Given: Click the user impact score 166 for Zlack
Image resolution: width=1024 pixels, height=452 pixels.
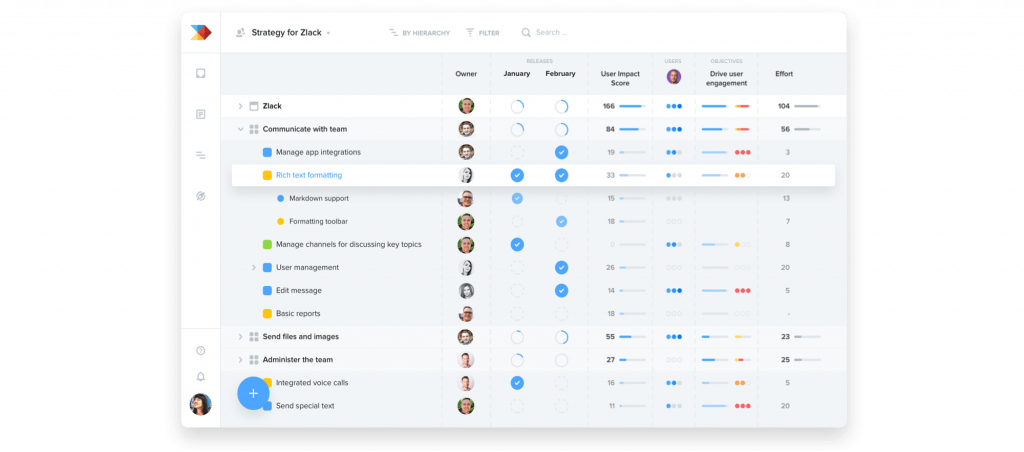Looking at the screenshot, I should (x=609, y=106).
